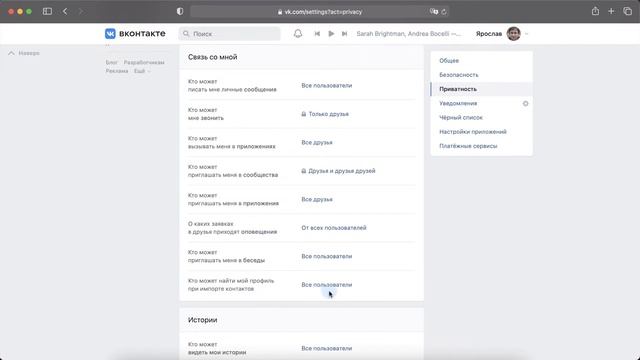Open the Реклама footer link
The image size is (640, 360).
[x=117, y=71]
